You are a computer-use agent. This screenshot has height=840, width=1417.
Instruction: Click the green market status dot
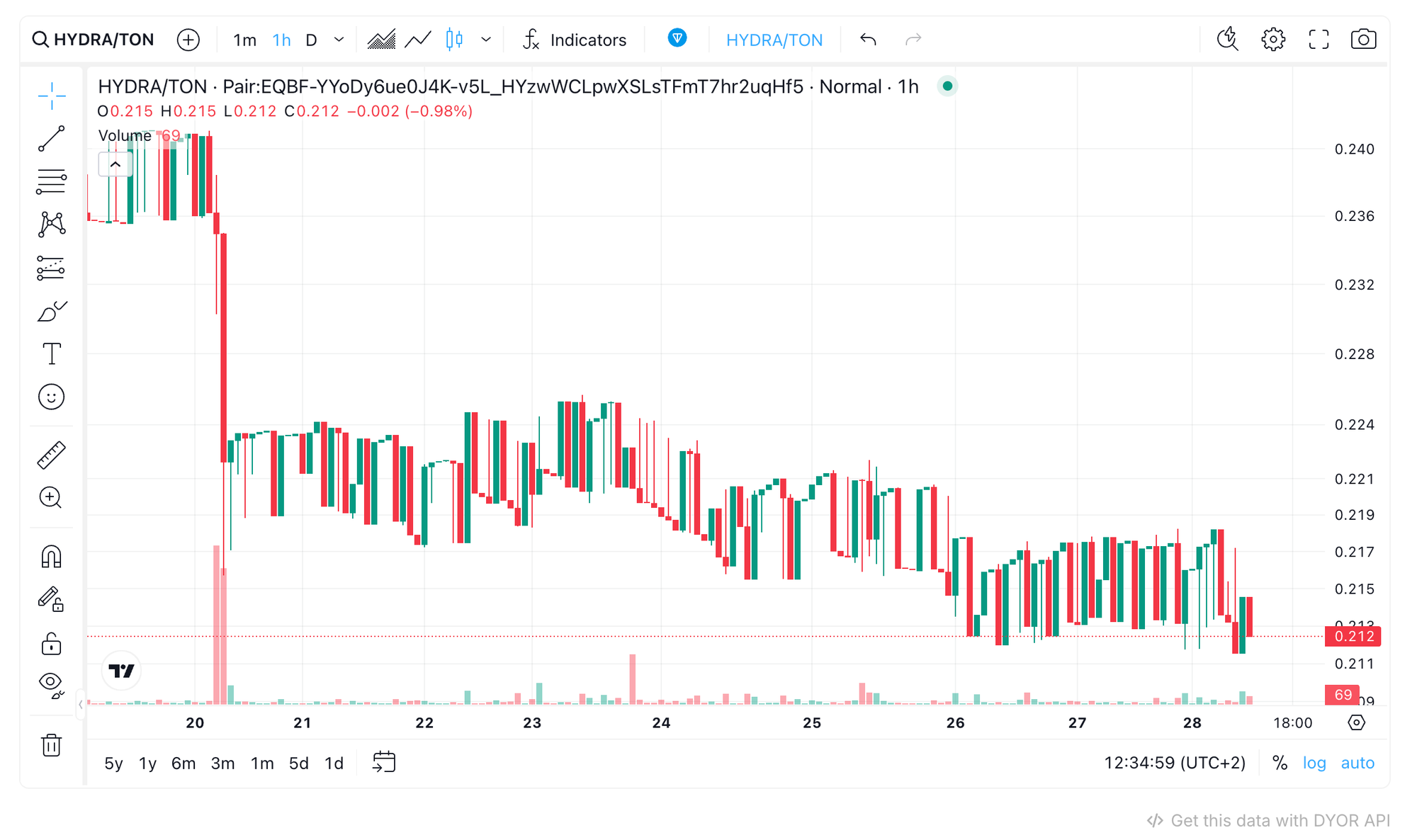(x=947, y=86)
